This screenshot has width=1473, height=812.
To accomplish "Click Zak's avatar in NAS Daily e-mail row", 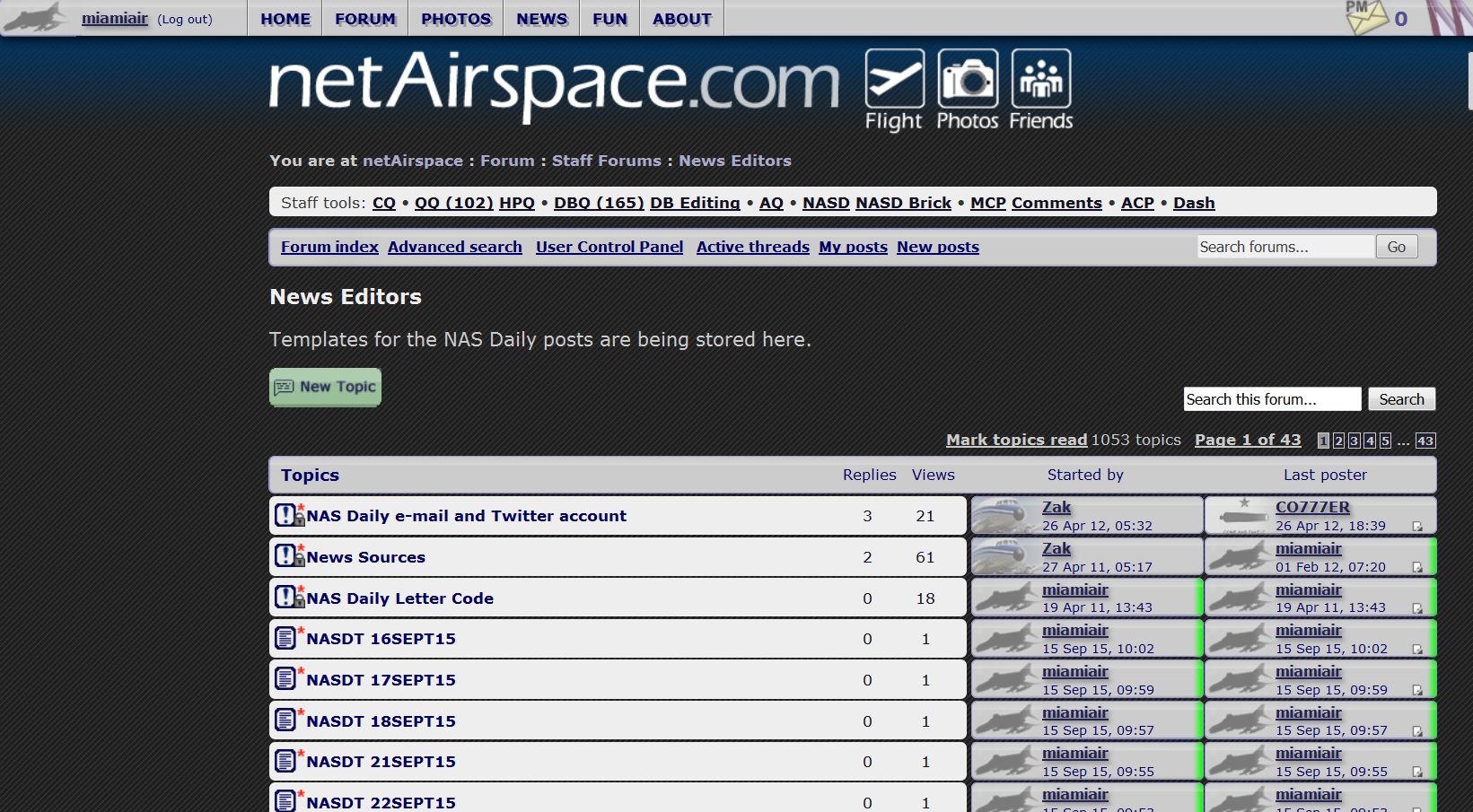I will [1005, 516].
